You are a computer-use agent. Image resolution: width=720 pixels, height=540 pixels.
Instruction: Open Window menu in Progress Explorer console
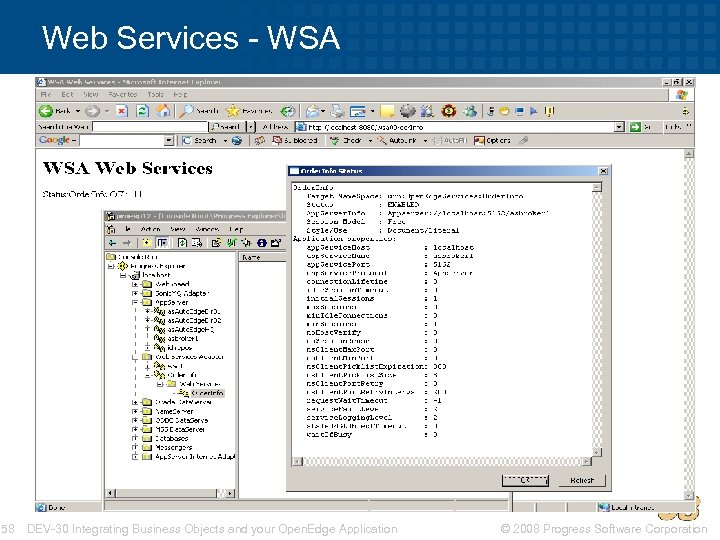coord(207,229)
